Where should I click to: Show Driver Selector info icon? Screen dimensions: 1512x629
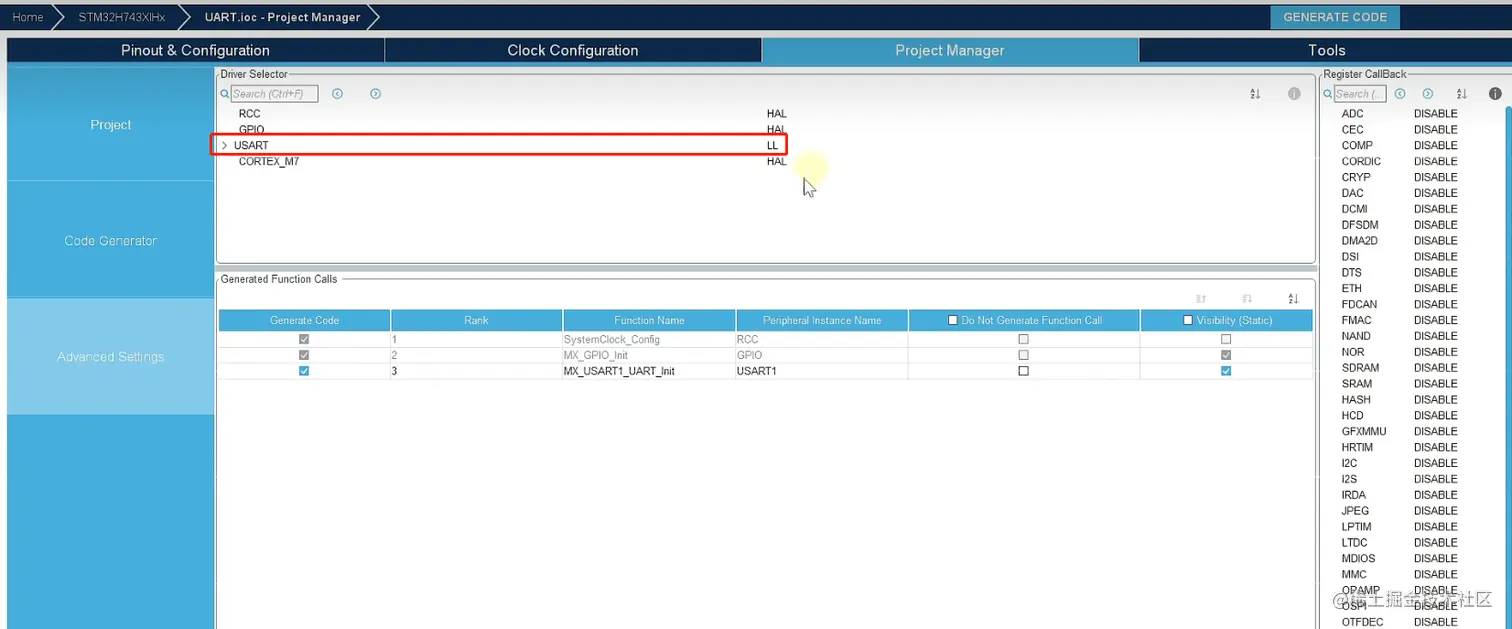tap(1294, 94)
